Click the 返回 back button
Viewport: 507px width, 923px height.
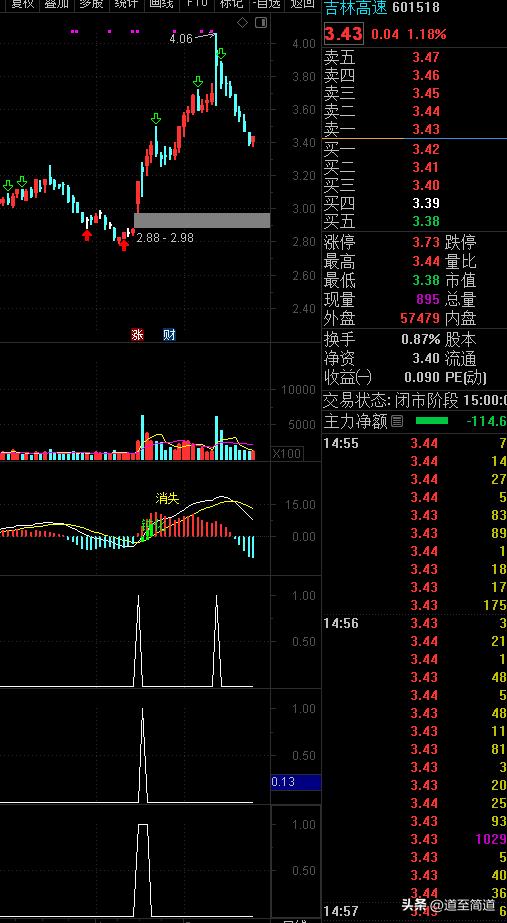303,4
